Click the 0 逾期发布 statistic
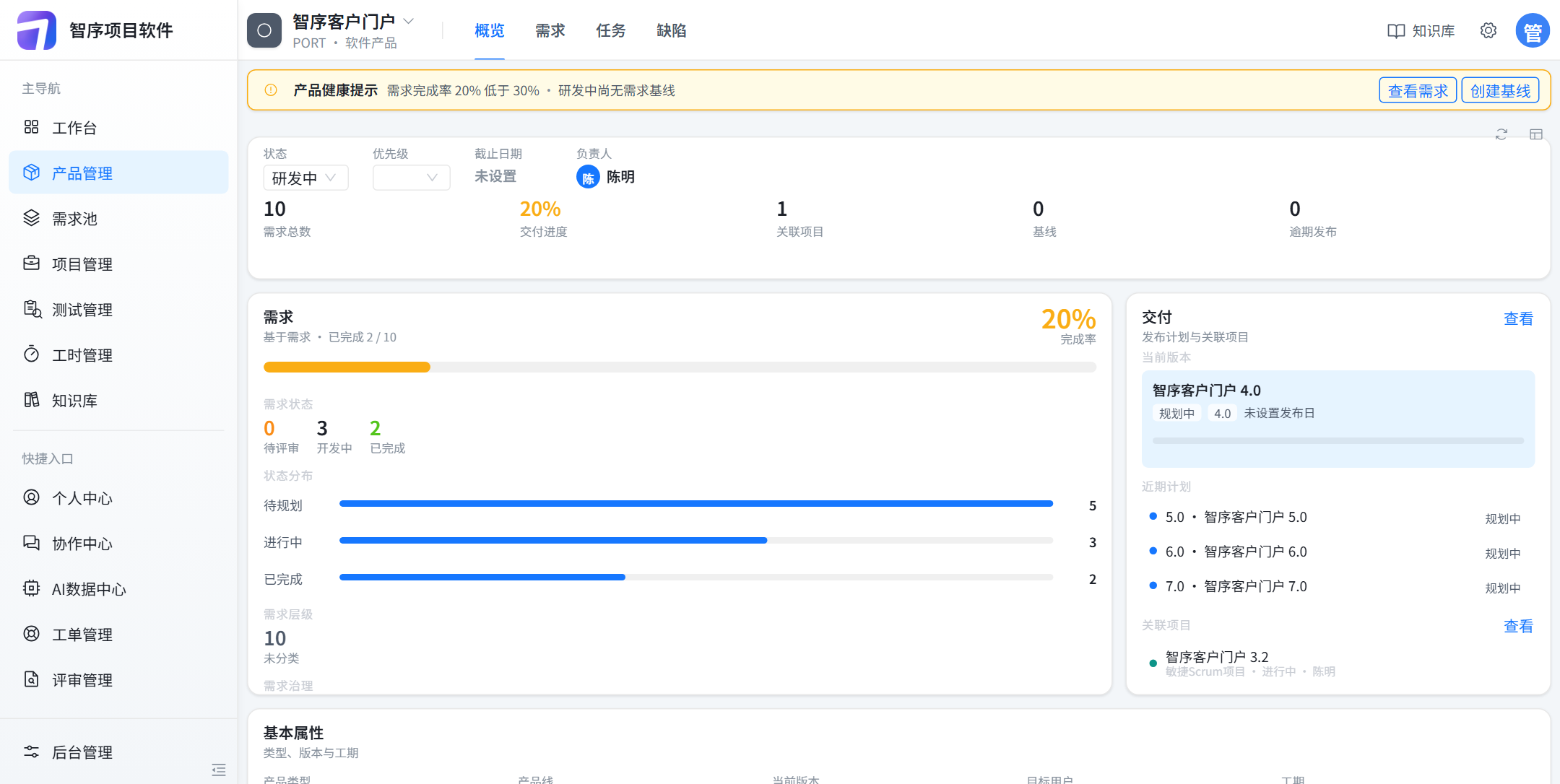The width and height of the screenshot is (1560, 784). click(1313, 218)
